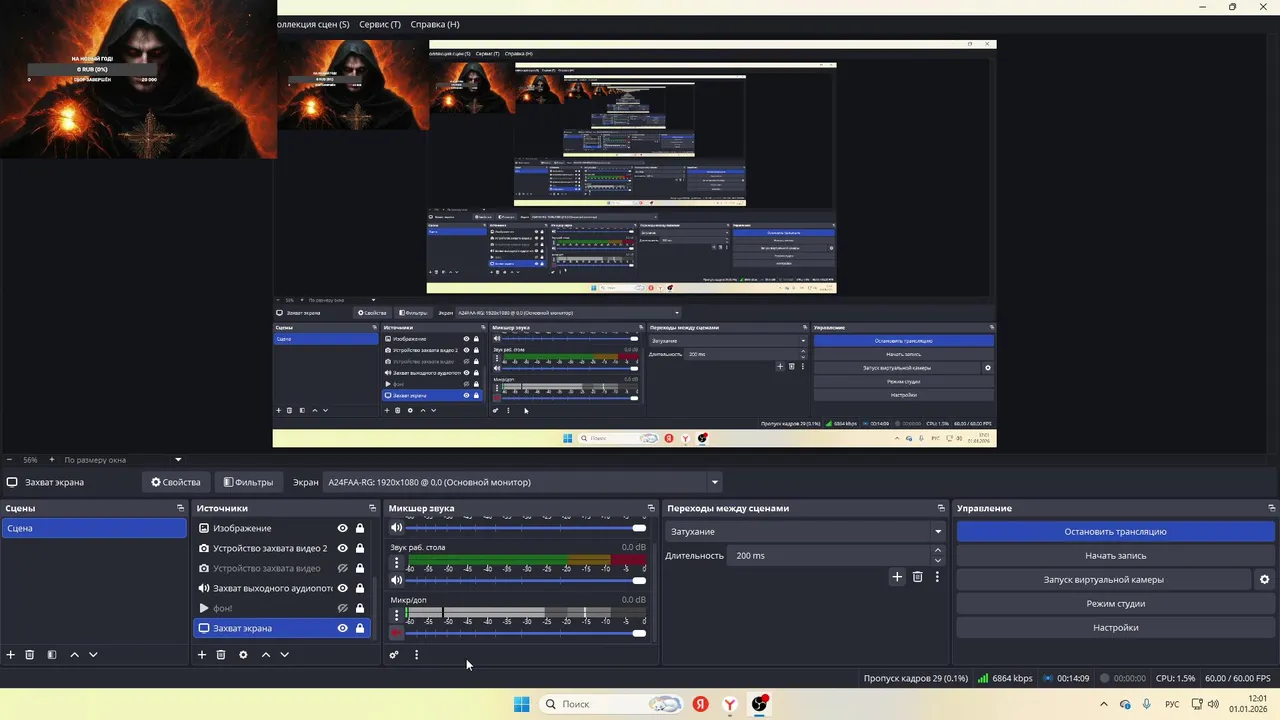Delete selected scene with trash icon
The width and height of the screenshot is (1280, 720).
(x=30, y=655)
